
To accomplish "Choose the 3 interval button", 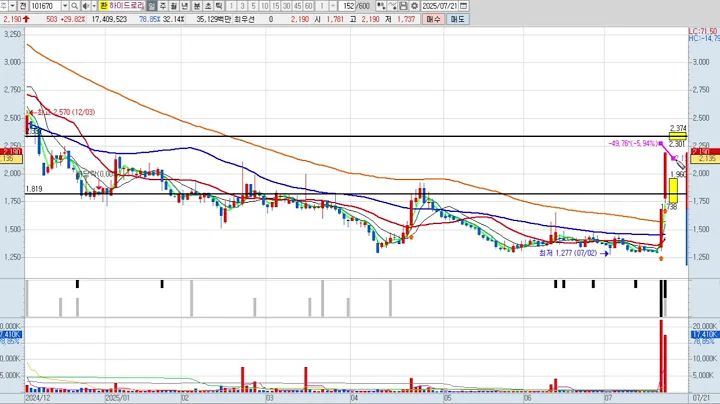I will [242, 6].
